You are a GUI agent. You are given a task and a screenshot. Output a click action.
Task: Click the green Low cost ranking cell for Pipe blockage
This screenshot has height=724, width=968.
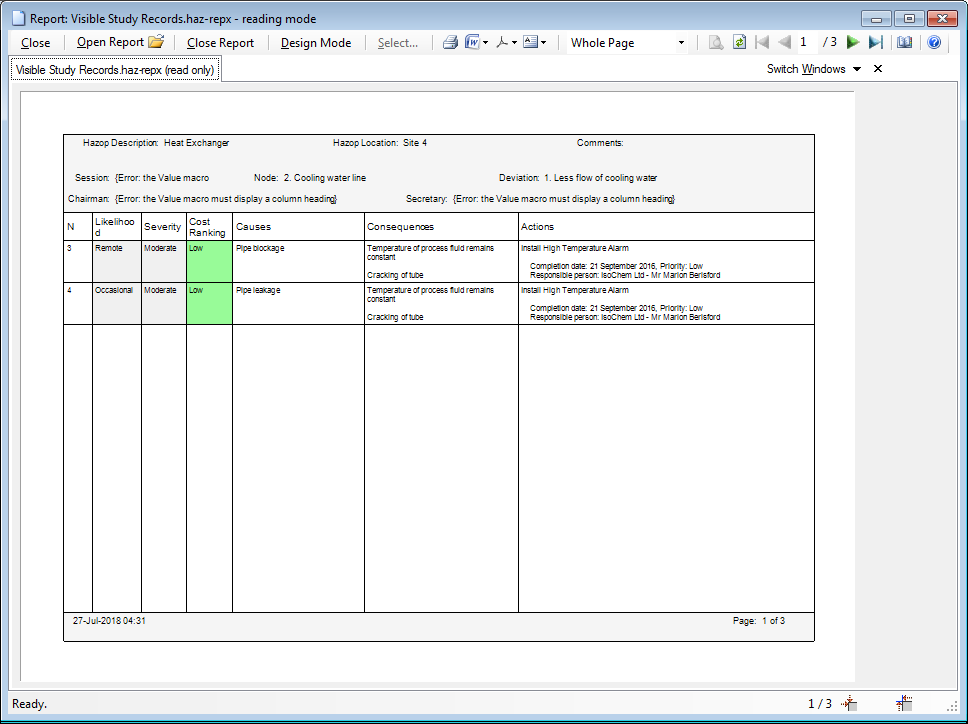point(209,261)
